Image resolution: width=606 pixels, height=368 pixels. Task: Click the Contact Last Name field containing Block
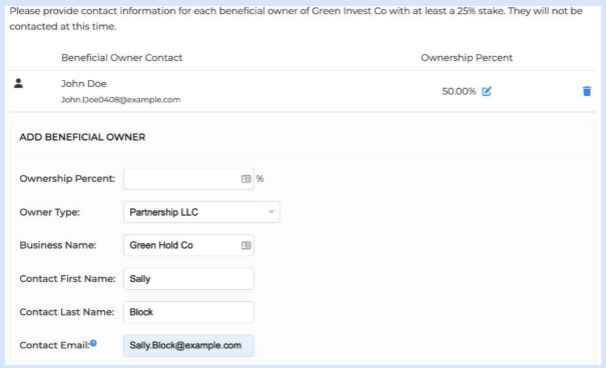pos(188,312)
